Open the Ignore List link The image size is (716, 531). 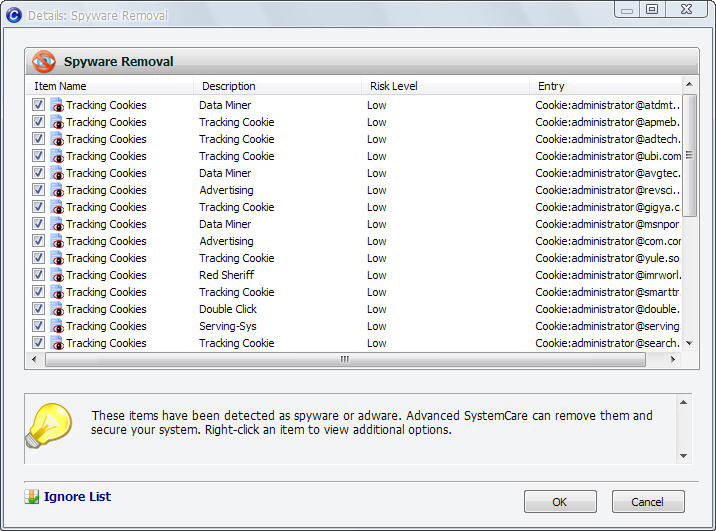pos(77,497)
